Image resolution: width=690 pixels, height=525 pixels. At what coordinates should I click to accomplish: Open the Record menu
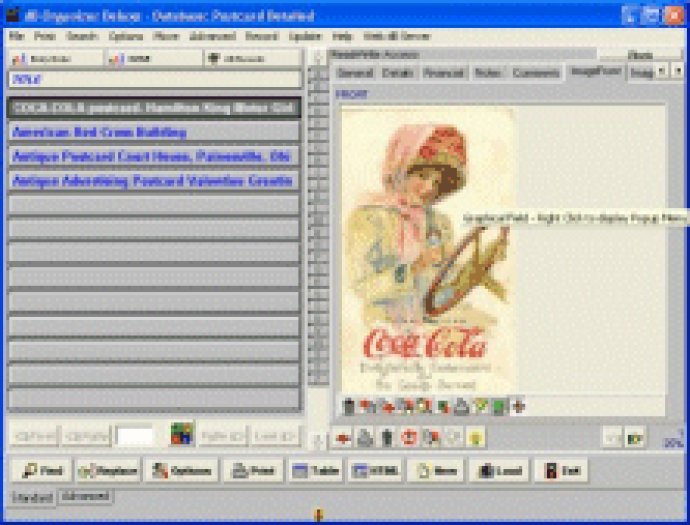tap(261, 36)
